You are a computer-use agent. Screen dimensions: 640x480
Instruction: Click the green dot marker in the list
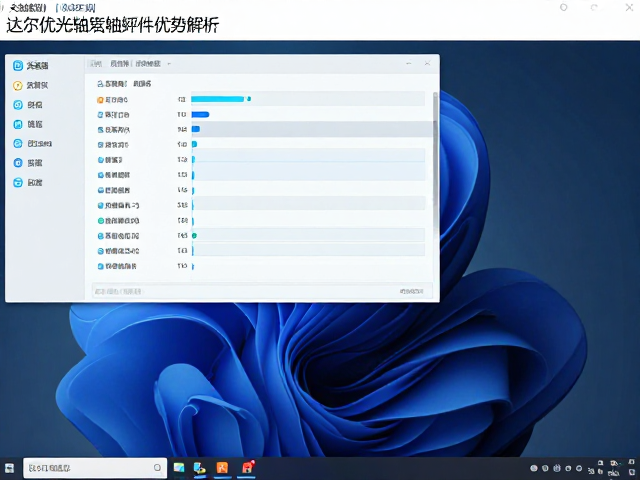pyautogui.click(x=195, y=236)
